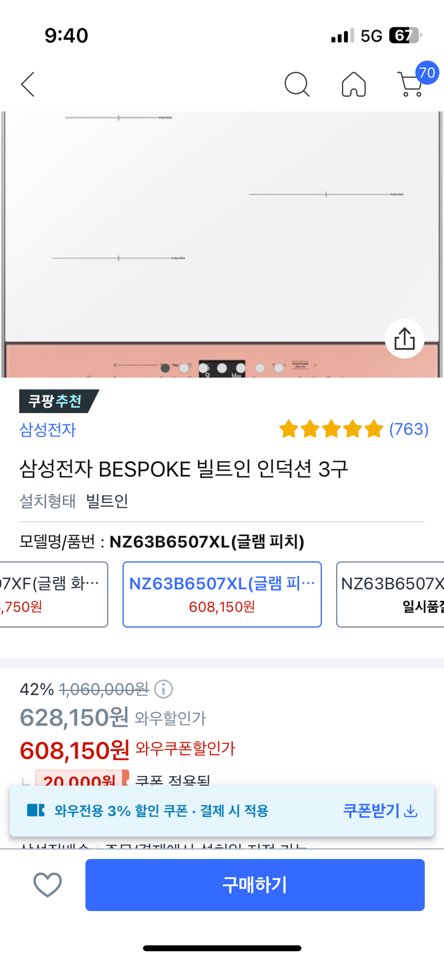Tap the five-star rating display
The width and height of the screenshot is (444, 961).
click(331, 429)
